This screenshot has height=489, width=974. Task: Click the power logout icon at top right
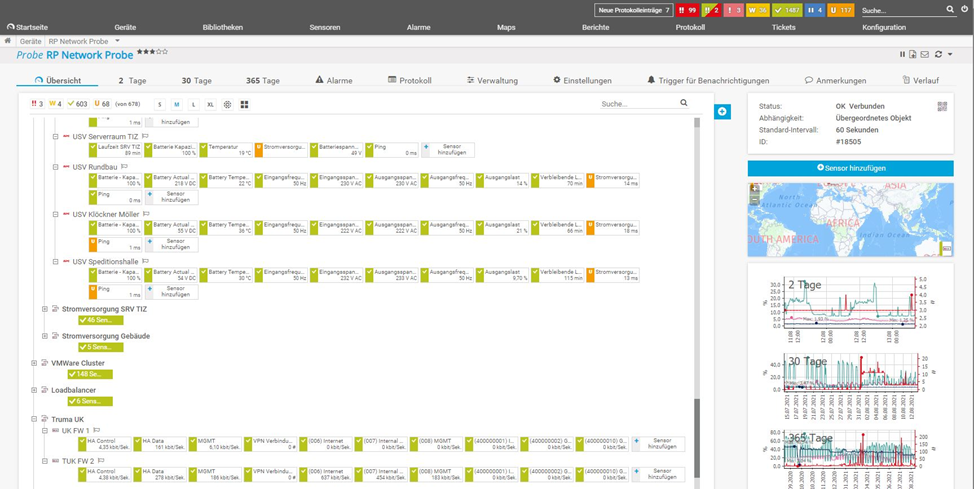coord(965,9)
